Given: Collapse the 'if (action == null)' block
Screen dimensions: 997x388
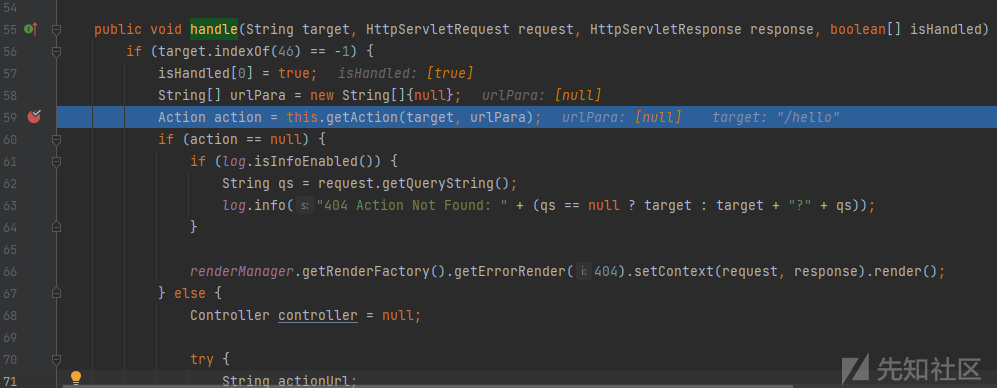Looking at the screenshot, I should (57, 139).
